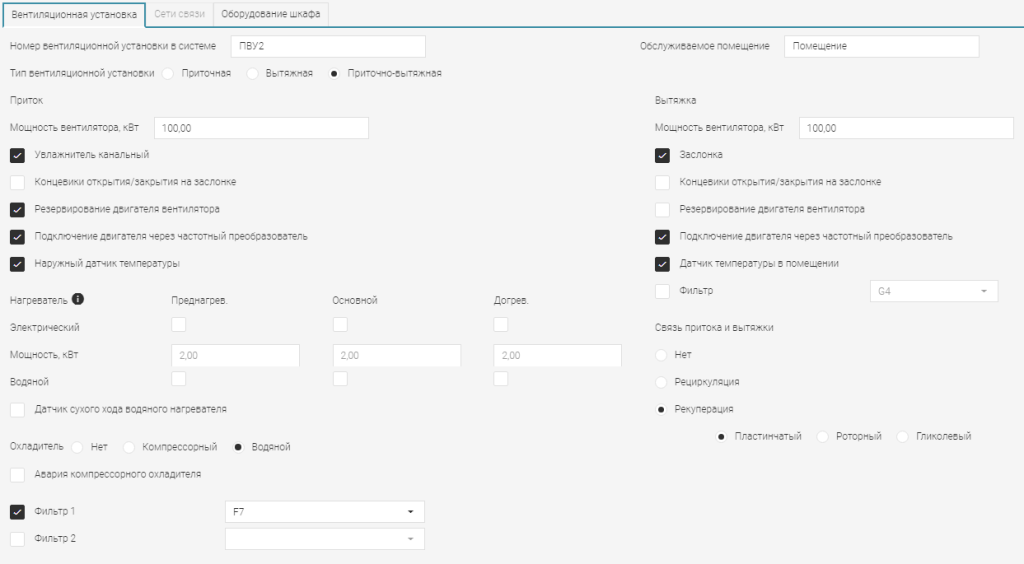Choose the Вытяжная radio option
The height and width of the screenshot is (564, 1024).
pyautogui.click(x=252, y=73)
